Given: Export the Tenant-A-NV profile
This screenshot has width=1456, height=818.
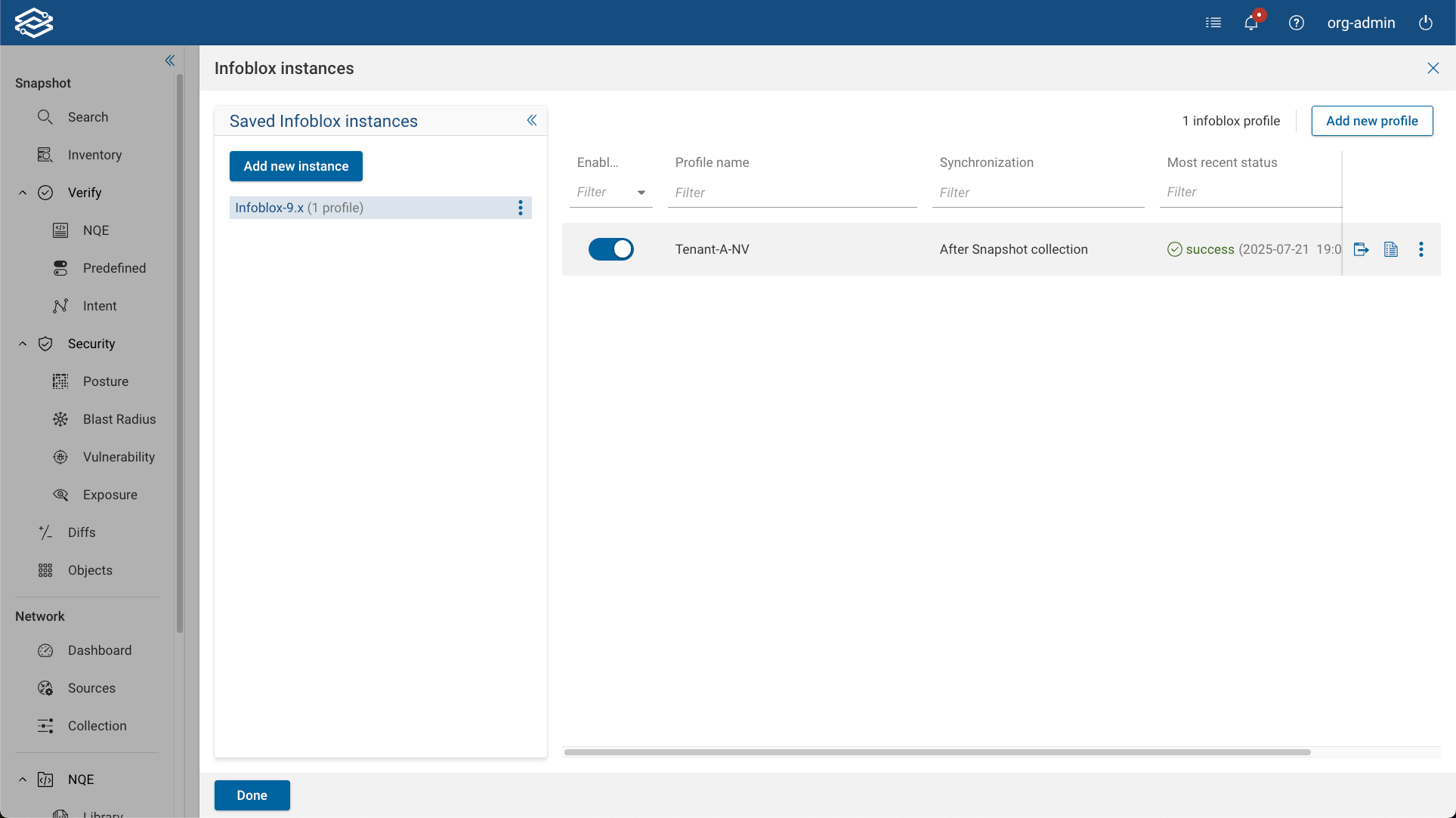Looking at the screenshot, I should [x=1362, y=249].
